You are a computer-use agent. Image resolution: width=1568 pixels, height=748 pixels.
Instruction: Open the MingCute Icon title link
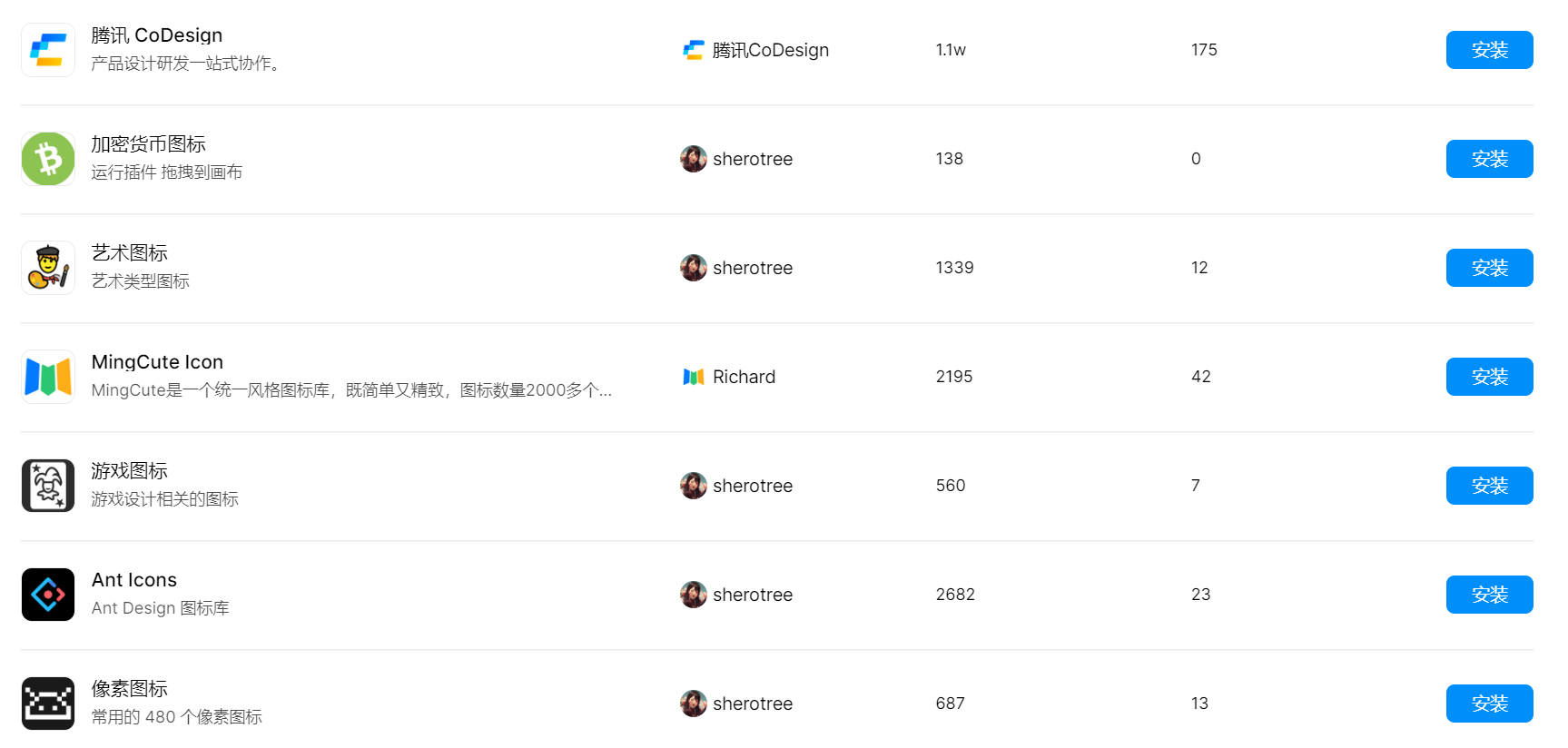coord(157,362)
